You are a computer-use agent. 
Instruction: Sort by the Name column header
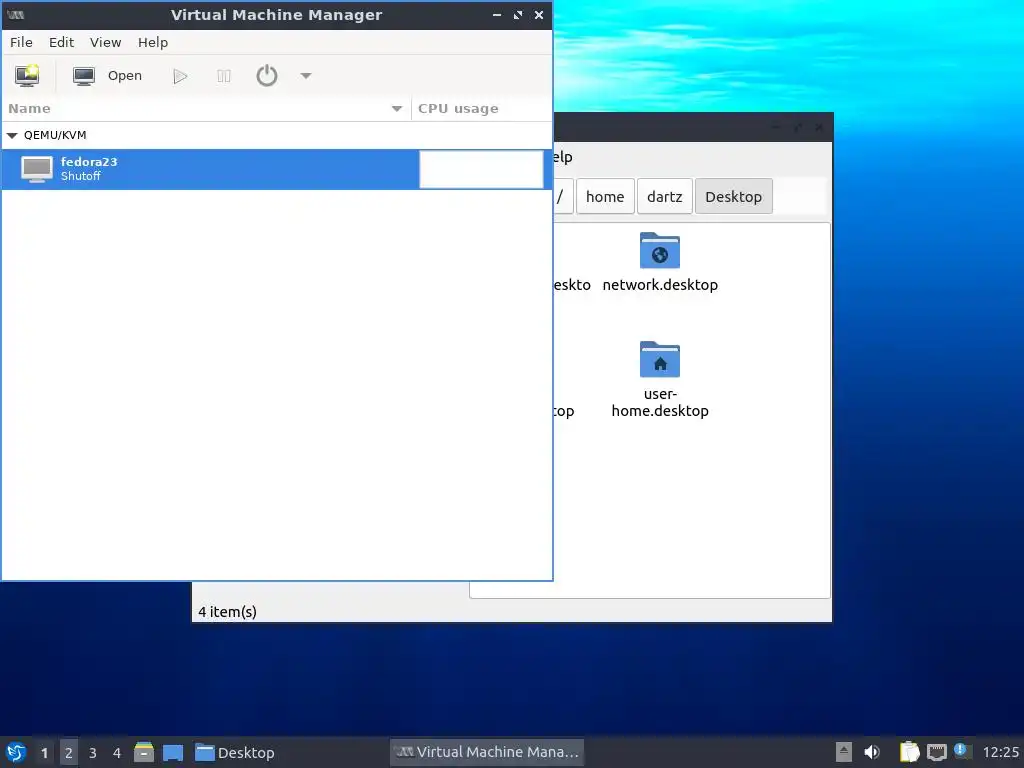coord(205,108)
